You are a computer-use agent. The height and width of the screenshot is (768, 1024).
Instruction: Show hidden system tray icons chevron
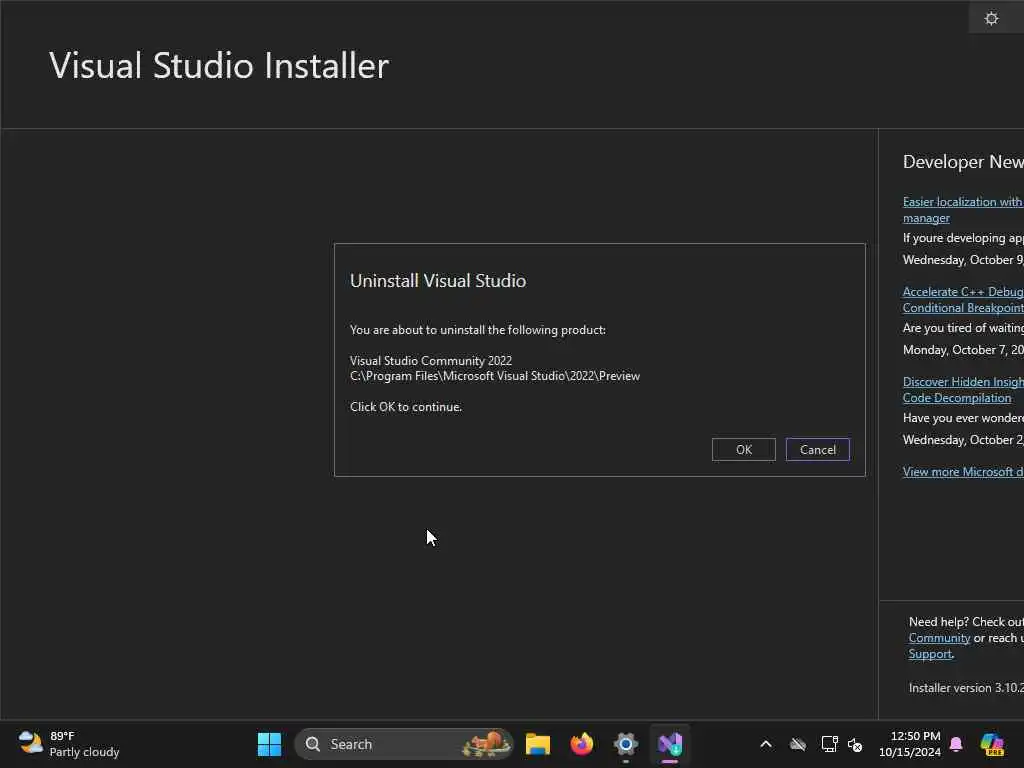[765, 744]
